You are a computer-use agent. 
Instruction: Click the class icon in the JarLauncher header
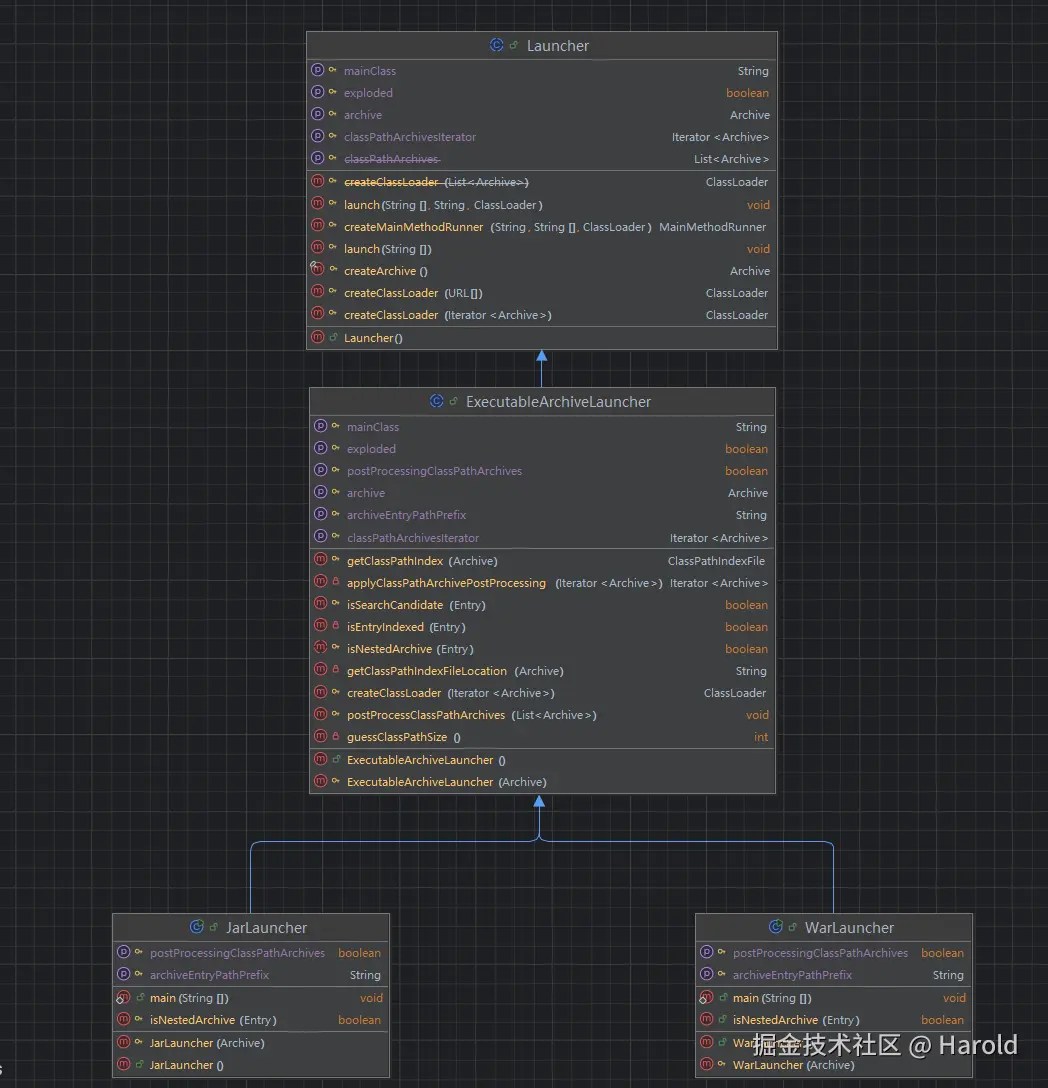197,928
